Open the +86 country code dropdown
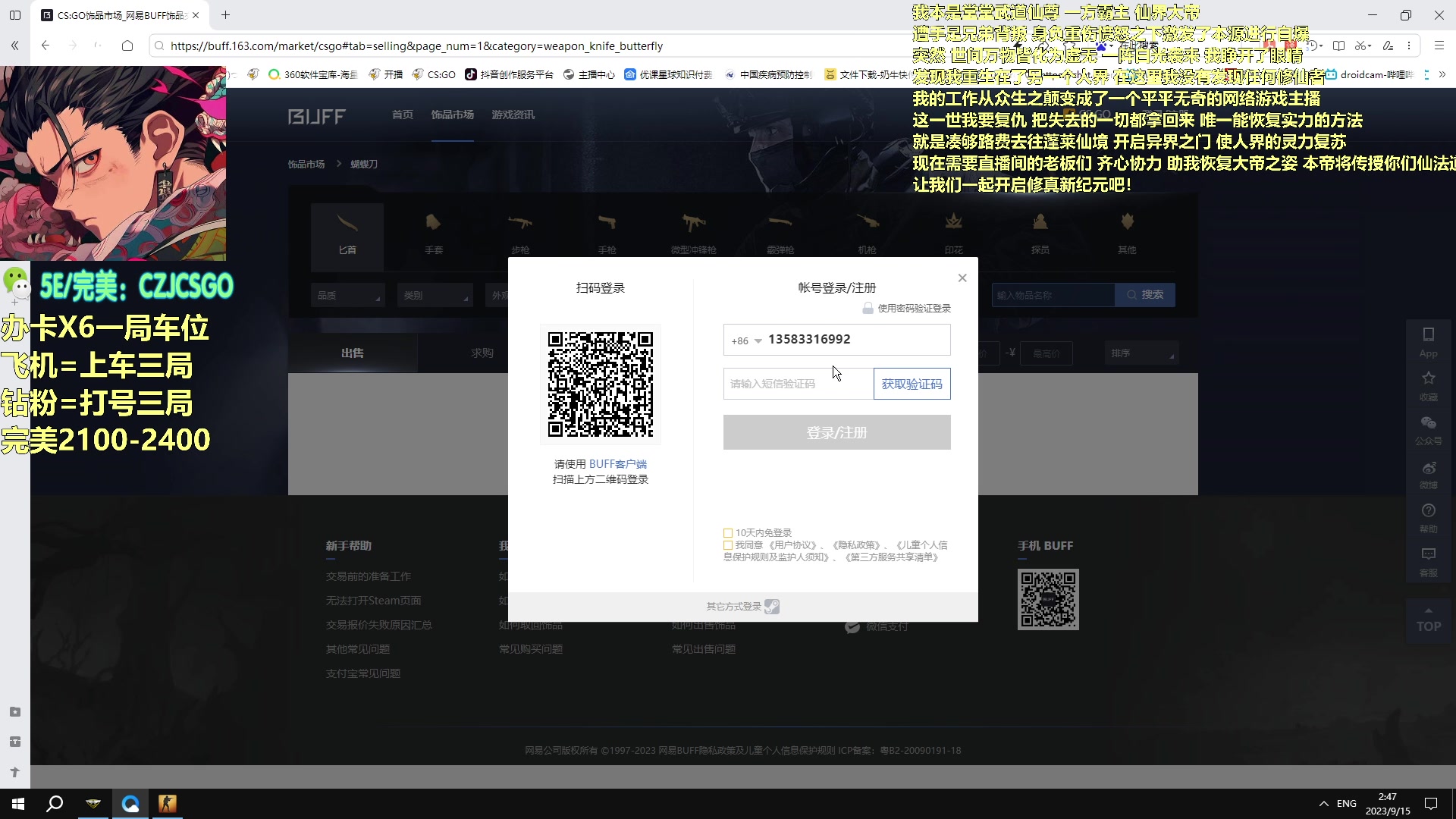Viewport: 1456px width, 819px height. click(x=746, y=340)
